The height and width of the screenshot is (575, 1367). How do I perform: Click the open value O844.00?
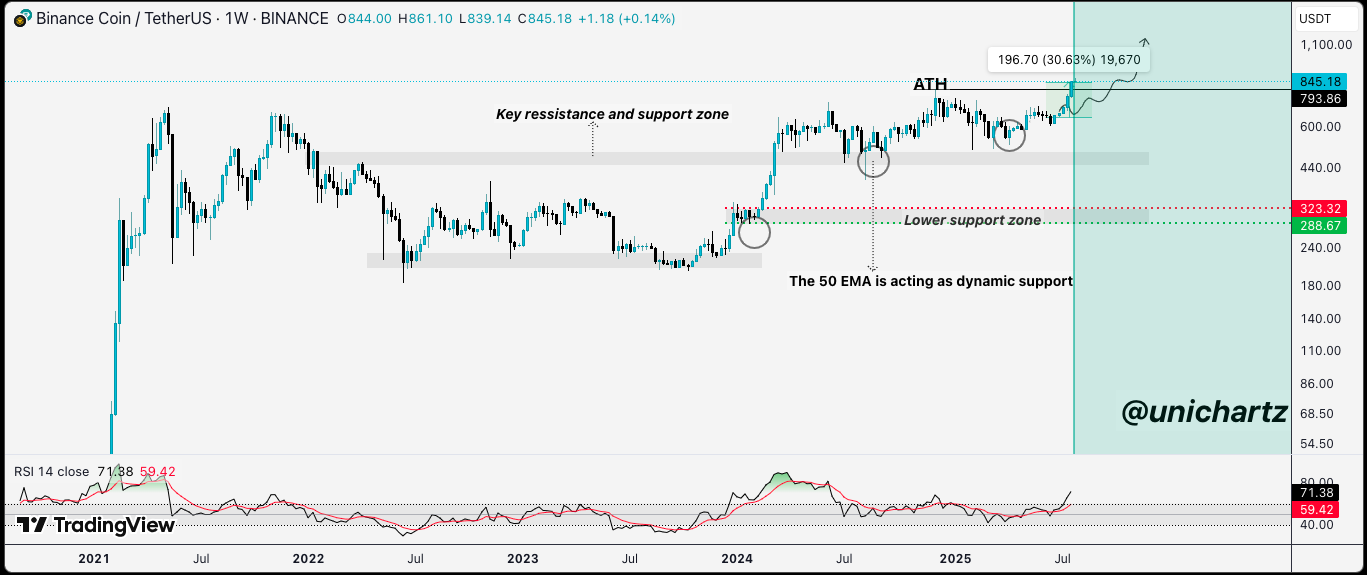(365, 18)
